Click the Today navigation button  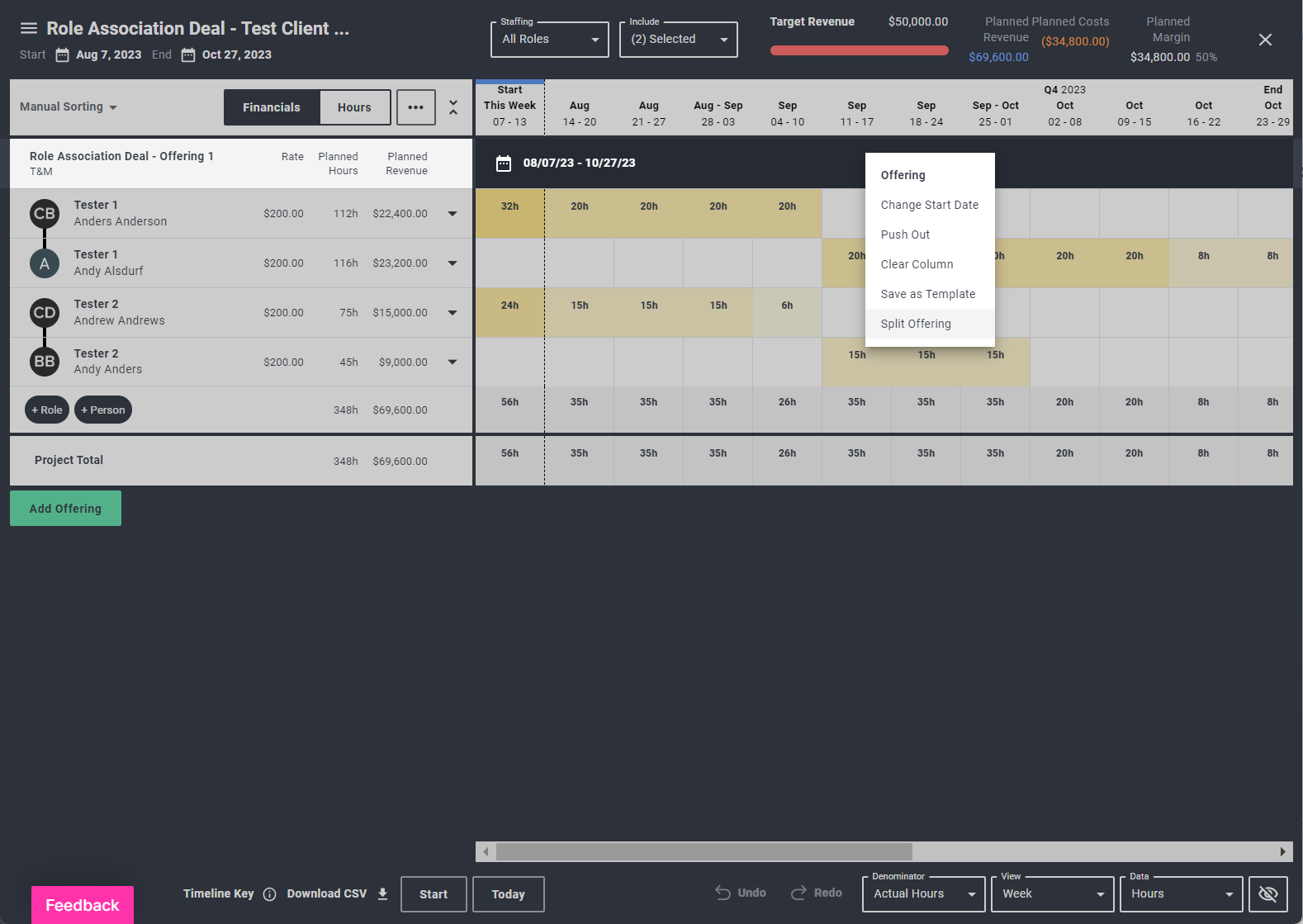click(x=509, y=894)
